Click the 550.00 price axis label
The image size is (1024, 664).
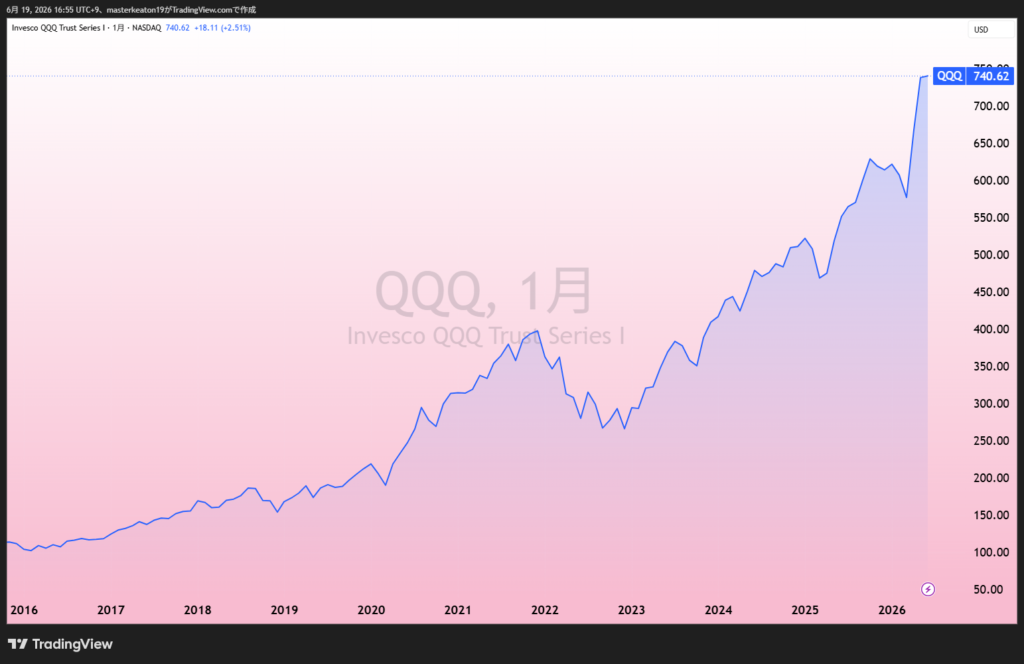991,217
